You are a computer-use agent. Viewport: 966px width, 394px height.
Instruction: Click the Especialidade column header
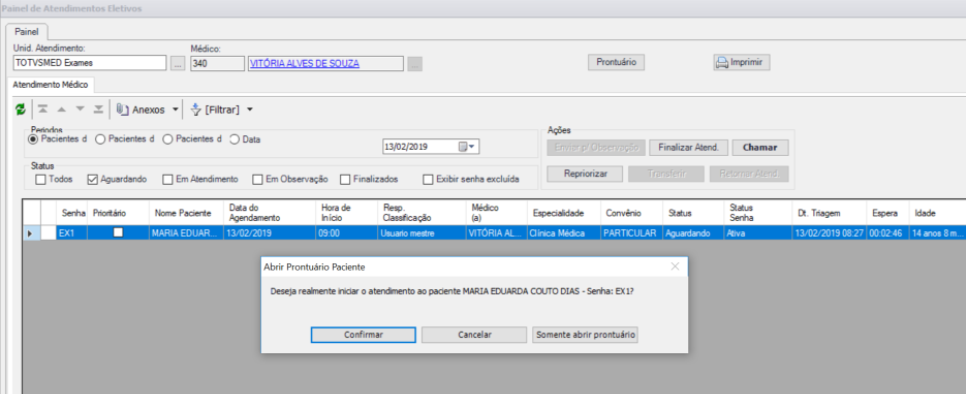[x=563, y=213]
